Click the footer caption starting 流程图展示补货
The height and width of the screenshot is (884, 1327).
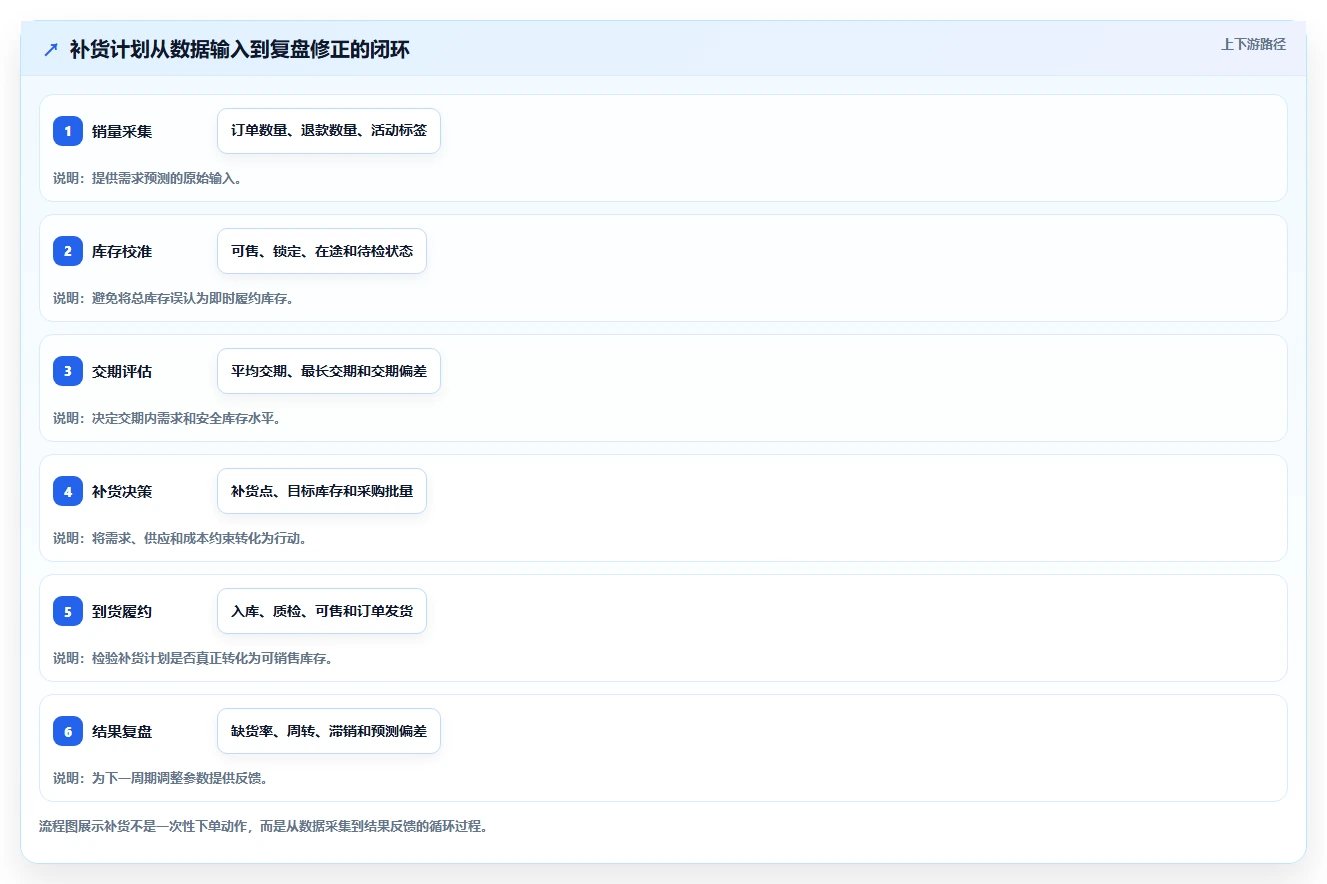pos(263,827)
